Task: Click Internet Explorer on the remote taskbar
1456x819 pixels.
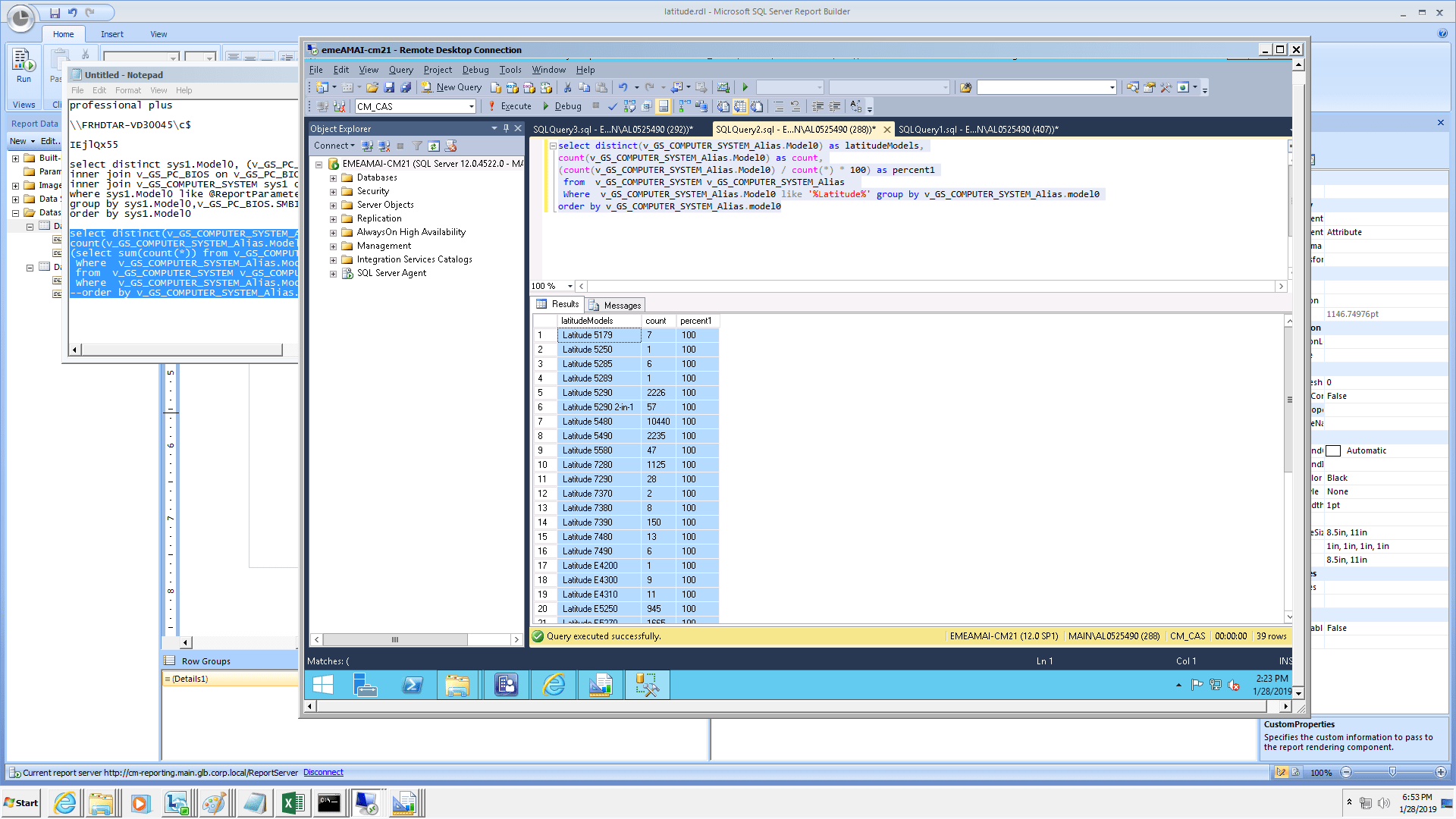Action: pyautogui.click(x=554, y=685)
